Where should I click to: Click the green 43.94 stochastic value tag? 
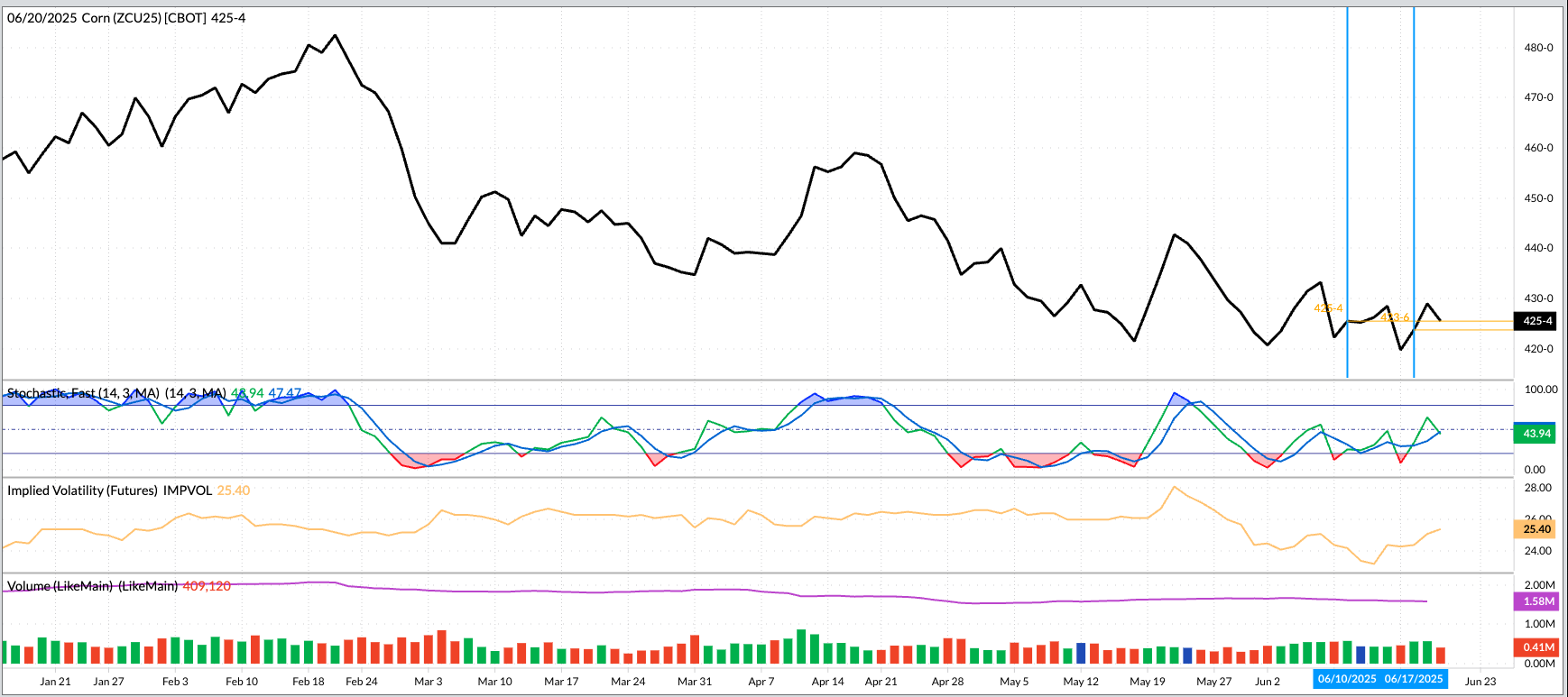click(x=1536, y=434)
